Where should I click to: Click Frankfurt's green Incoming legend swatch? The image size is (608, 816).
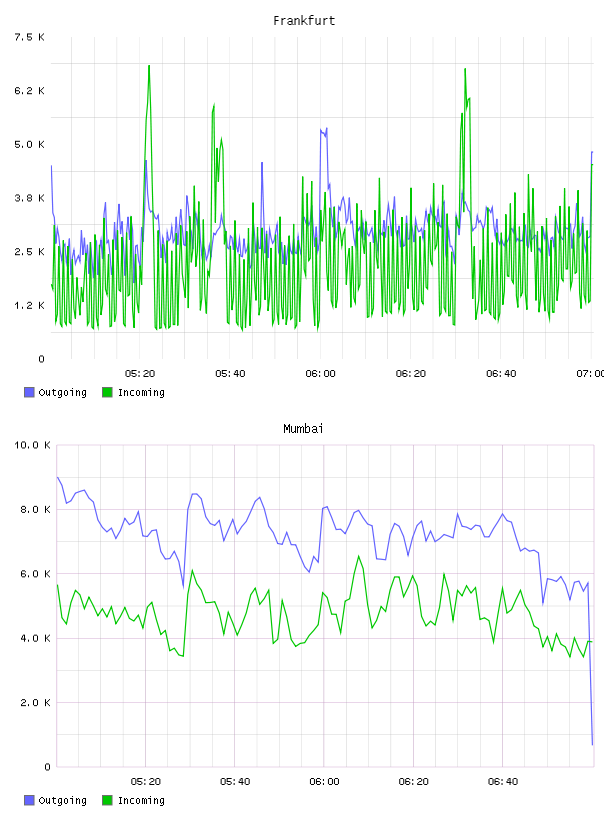coord(107,392)
